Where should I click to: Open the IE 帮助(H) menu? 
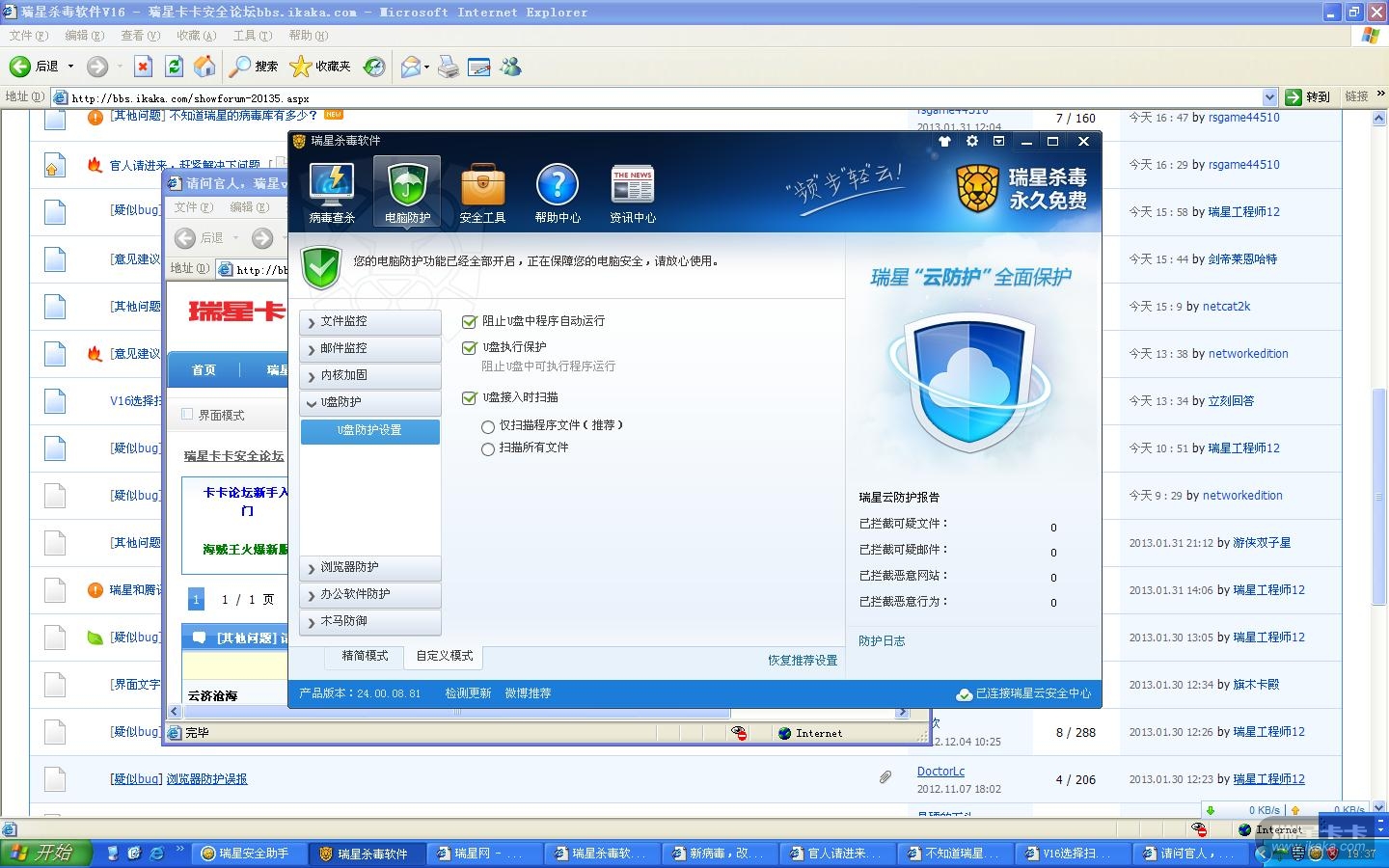click(308, 36)
